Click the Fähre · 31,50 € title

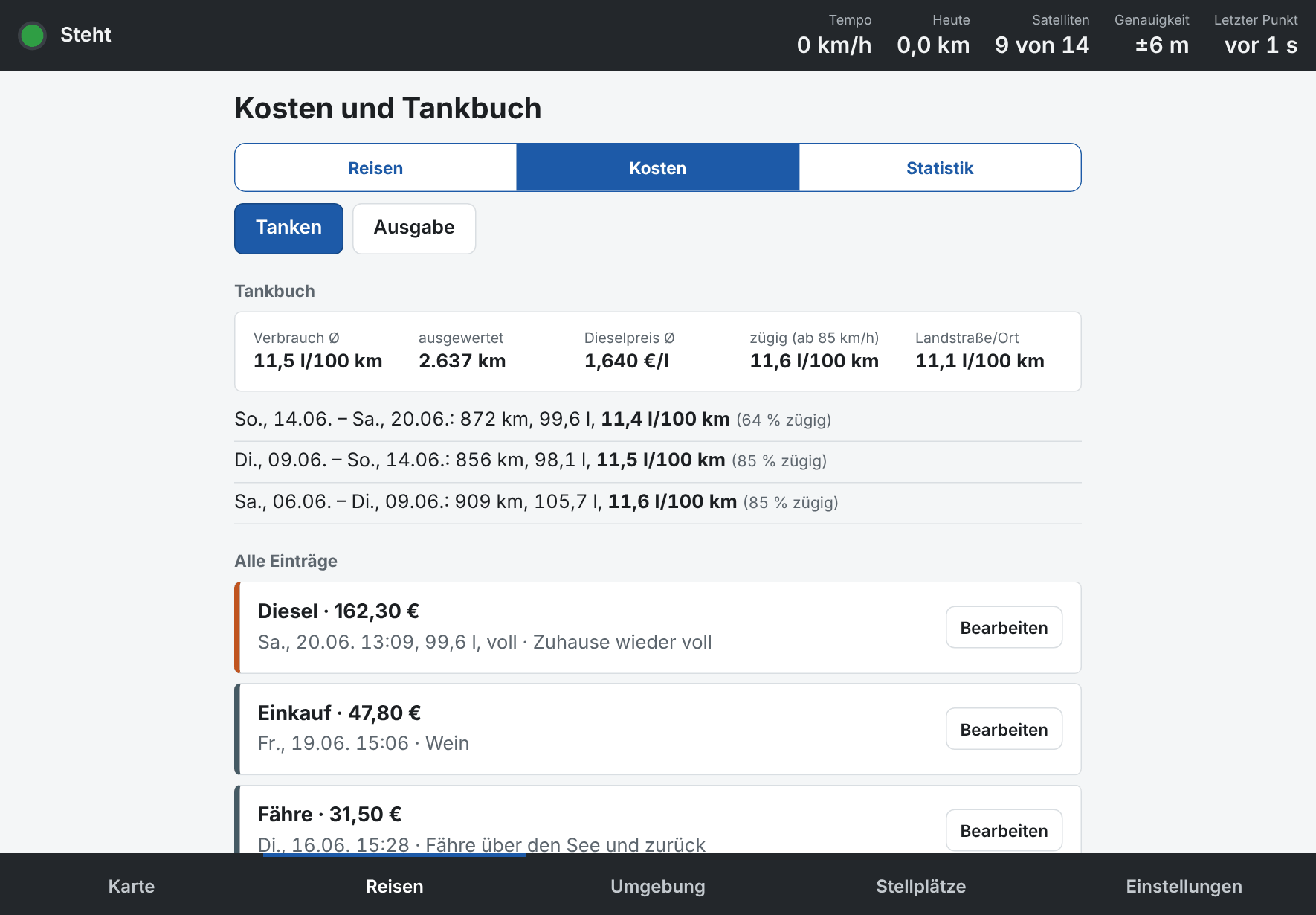tap(329, 815)
